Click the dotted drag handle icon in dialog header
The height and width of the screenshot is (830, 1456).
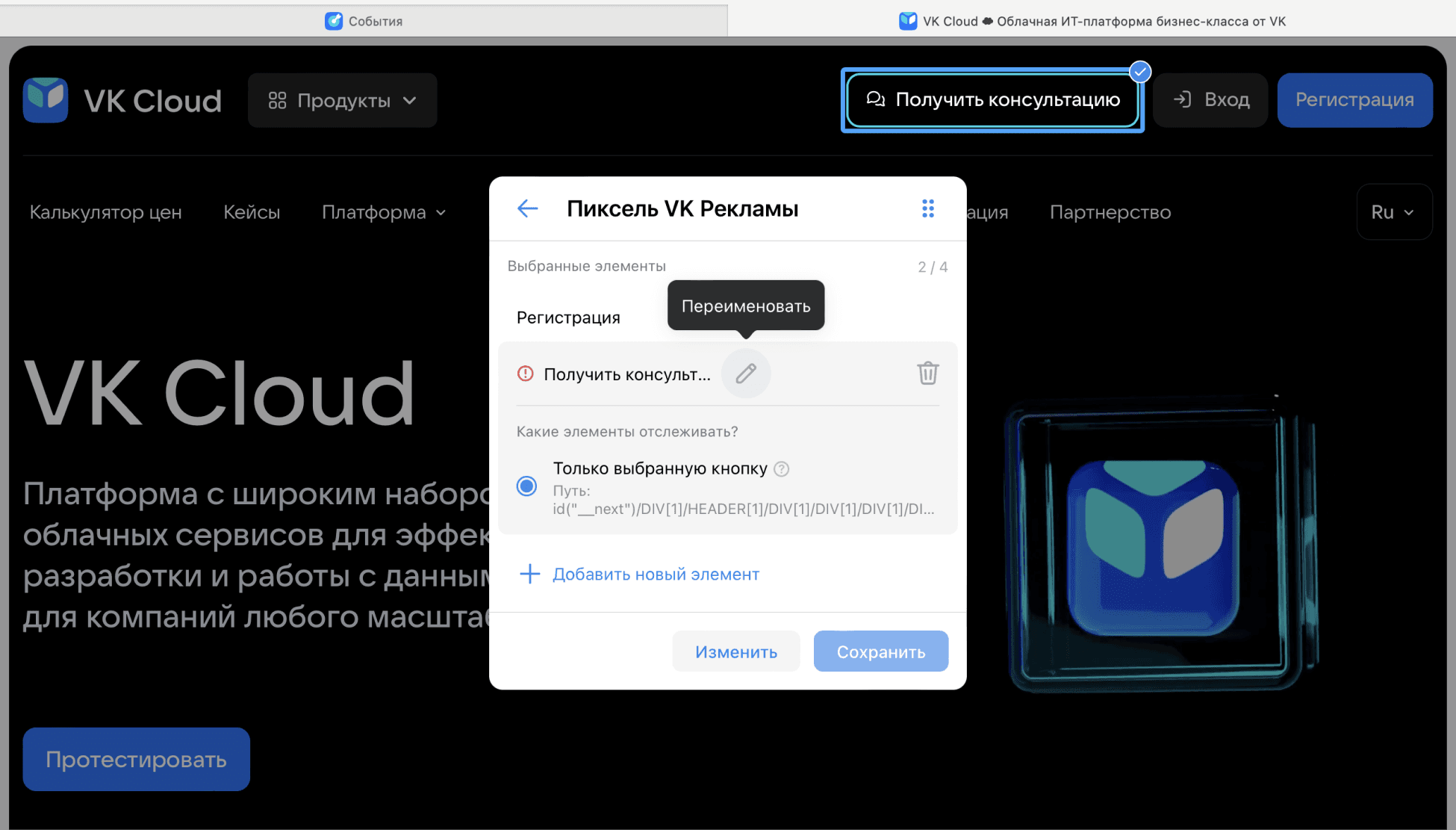(928, 208)
